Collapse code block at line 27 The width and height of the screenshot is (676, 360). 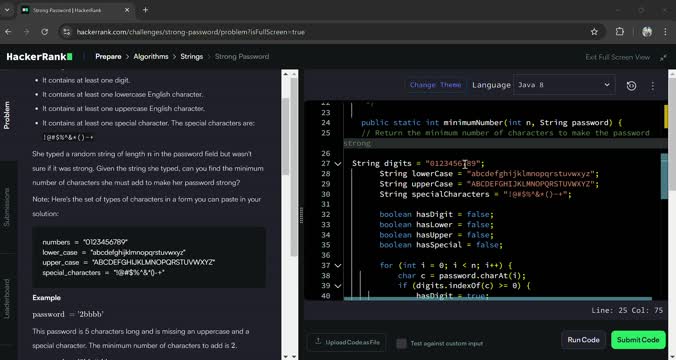coord(338,163)
